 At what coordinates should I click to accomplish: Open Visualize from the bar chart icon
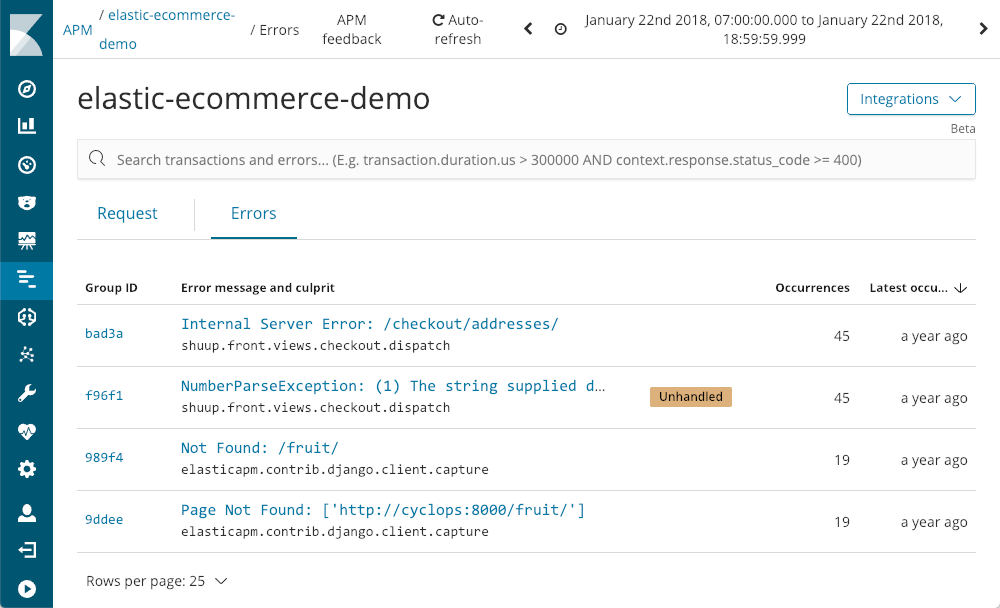tap(27, 126)
